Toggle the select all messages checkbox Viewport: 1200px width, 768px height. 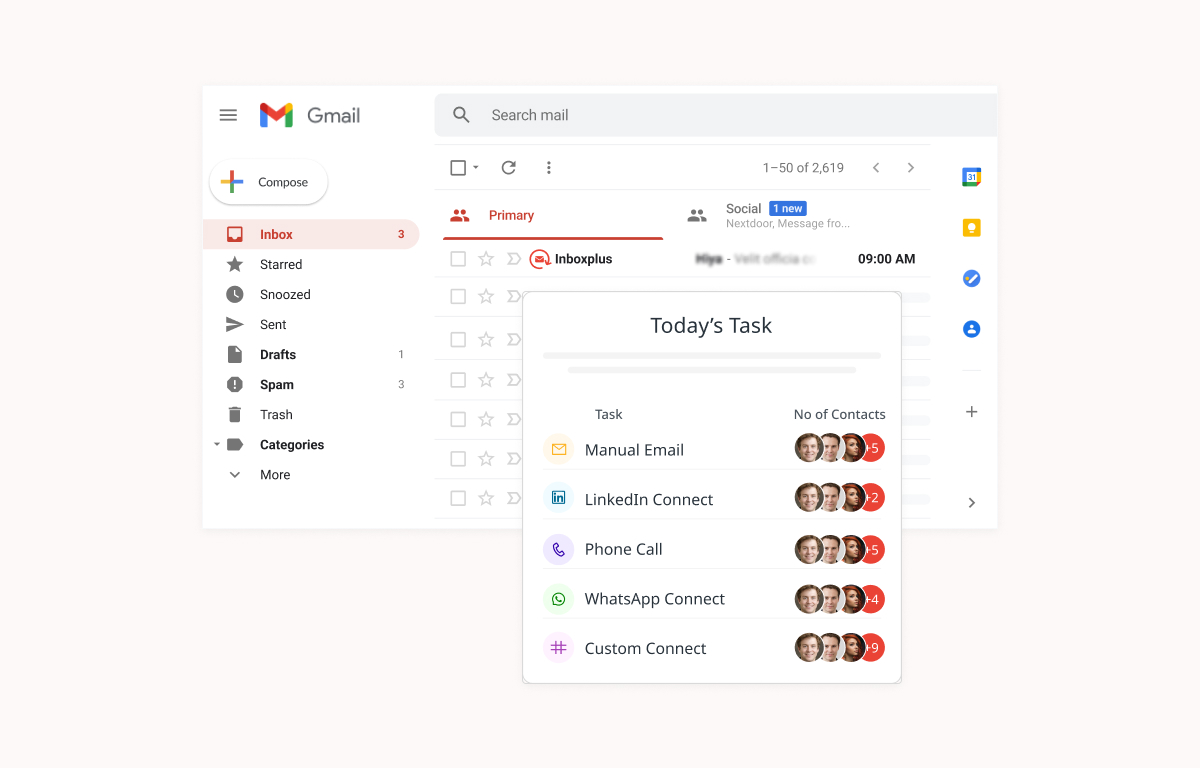click(458, 168)
